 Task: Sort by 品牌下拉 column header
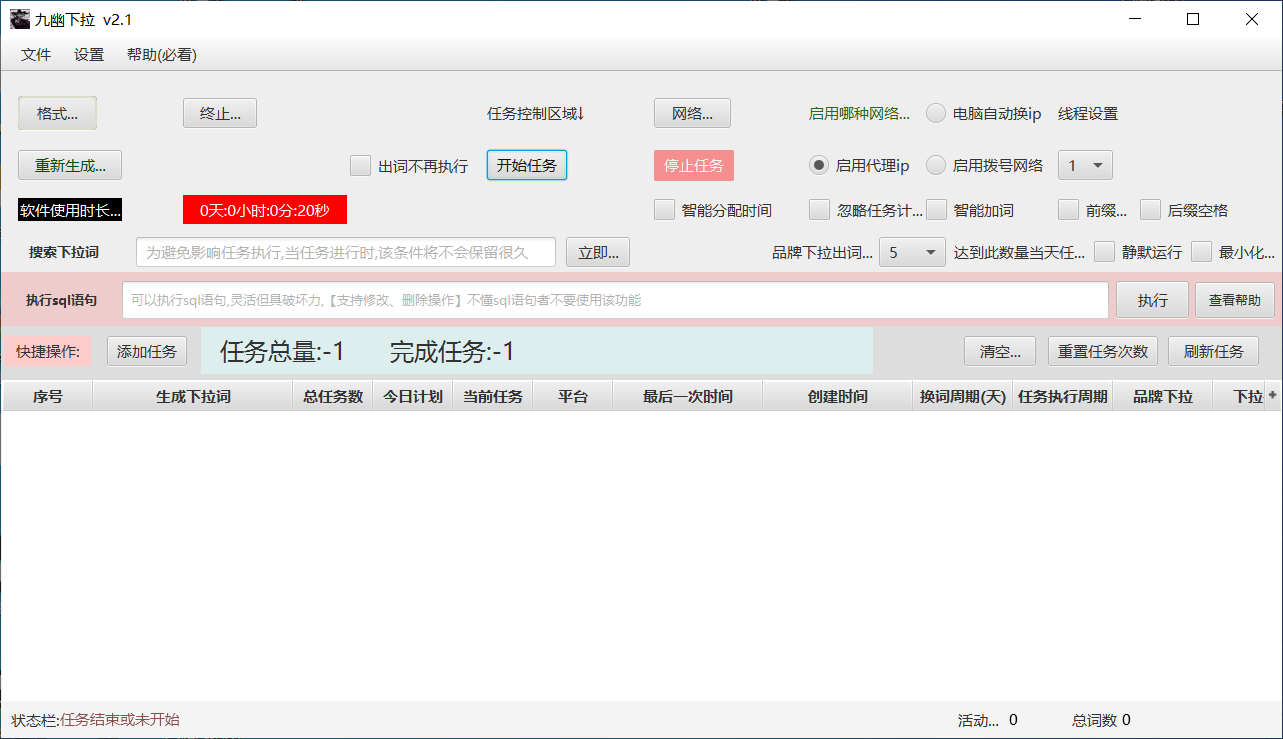click(x=1162, y=396)
